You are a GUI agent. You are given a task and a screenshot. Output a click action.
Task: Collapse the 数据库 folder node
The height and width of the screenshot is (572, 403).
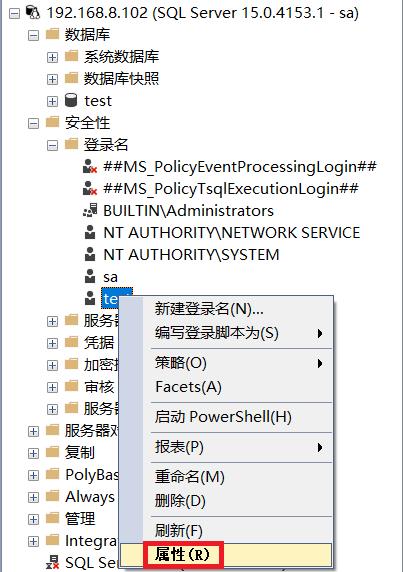tap(33, 35)
